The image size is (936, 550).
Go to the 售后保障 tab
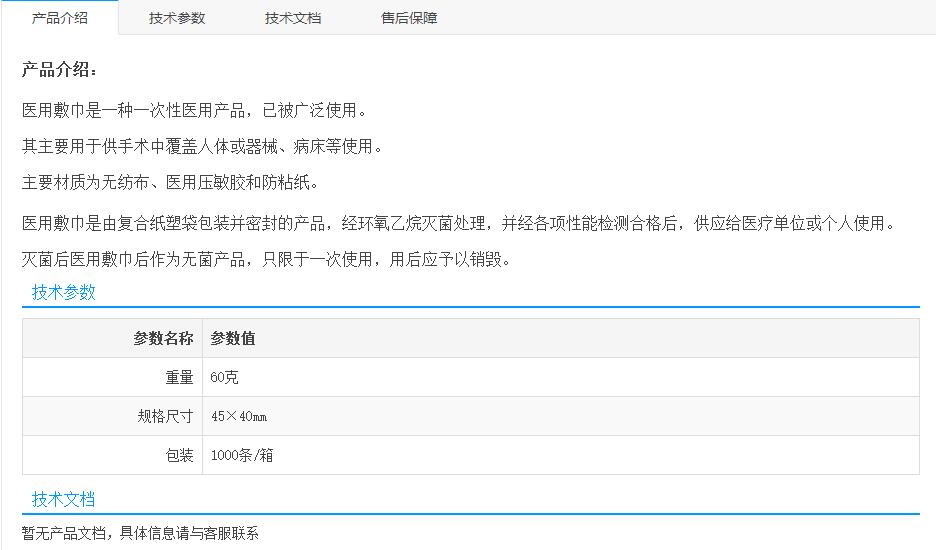(409, 18)
